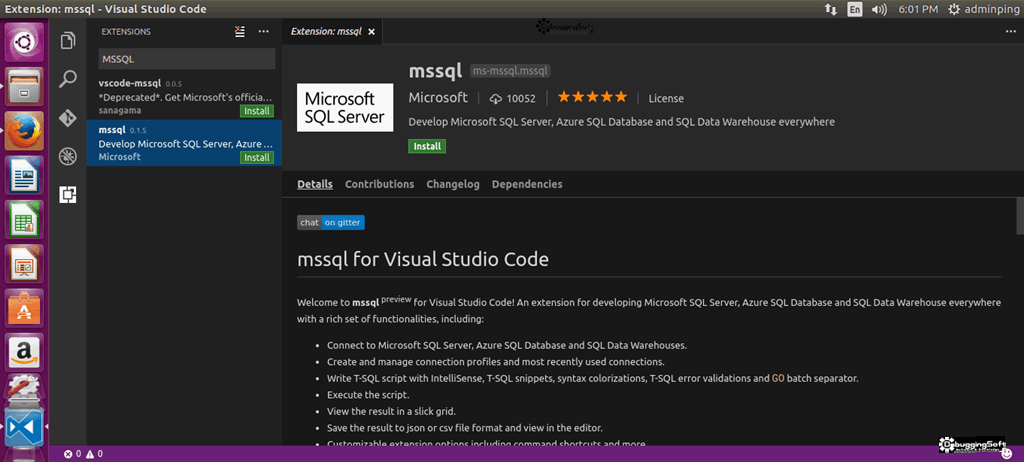Open the Git source control view
This screenshot has width=1024, height=462.
point(68,118)
